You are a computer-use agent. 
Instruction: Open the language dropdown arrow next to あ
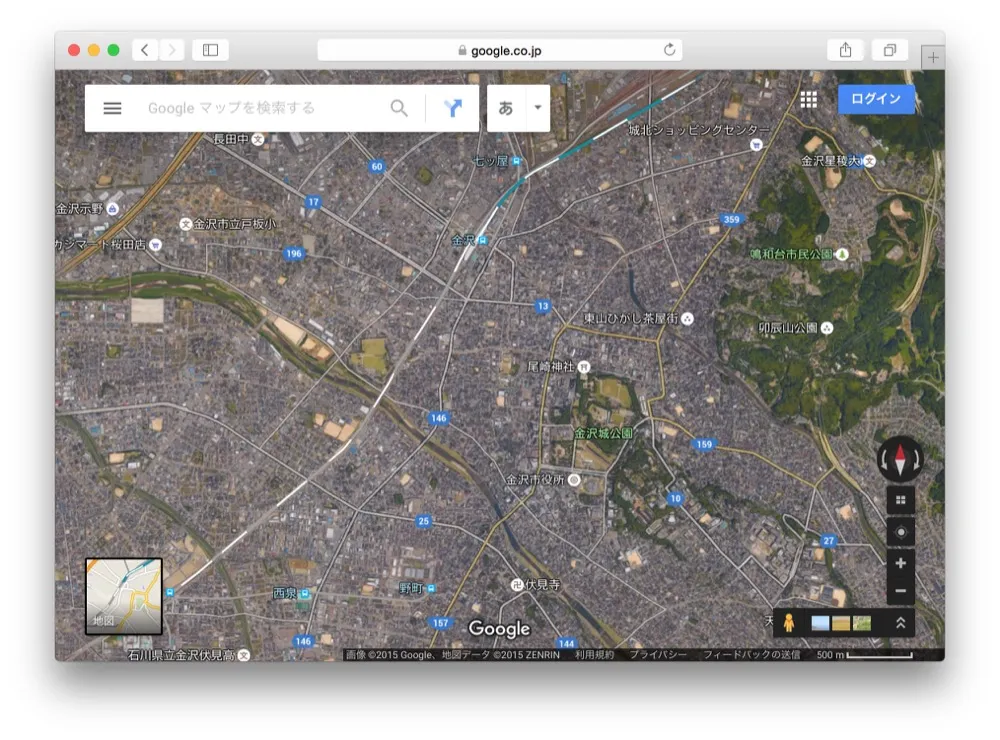tap(536, 108)
